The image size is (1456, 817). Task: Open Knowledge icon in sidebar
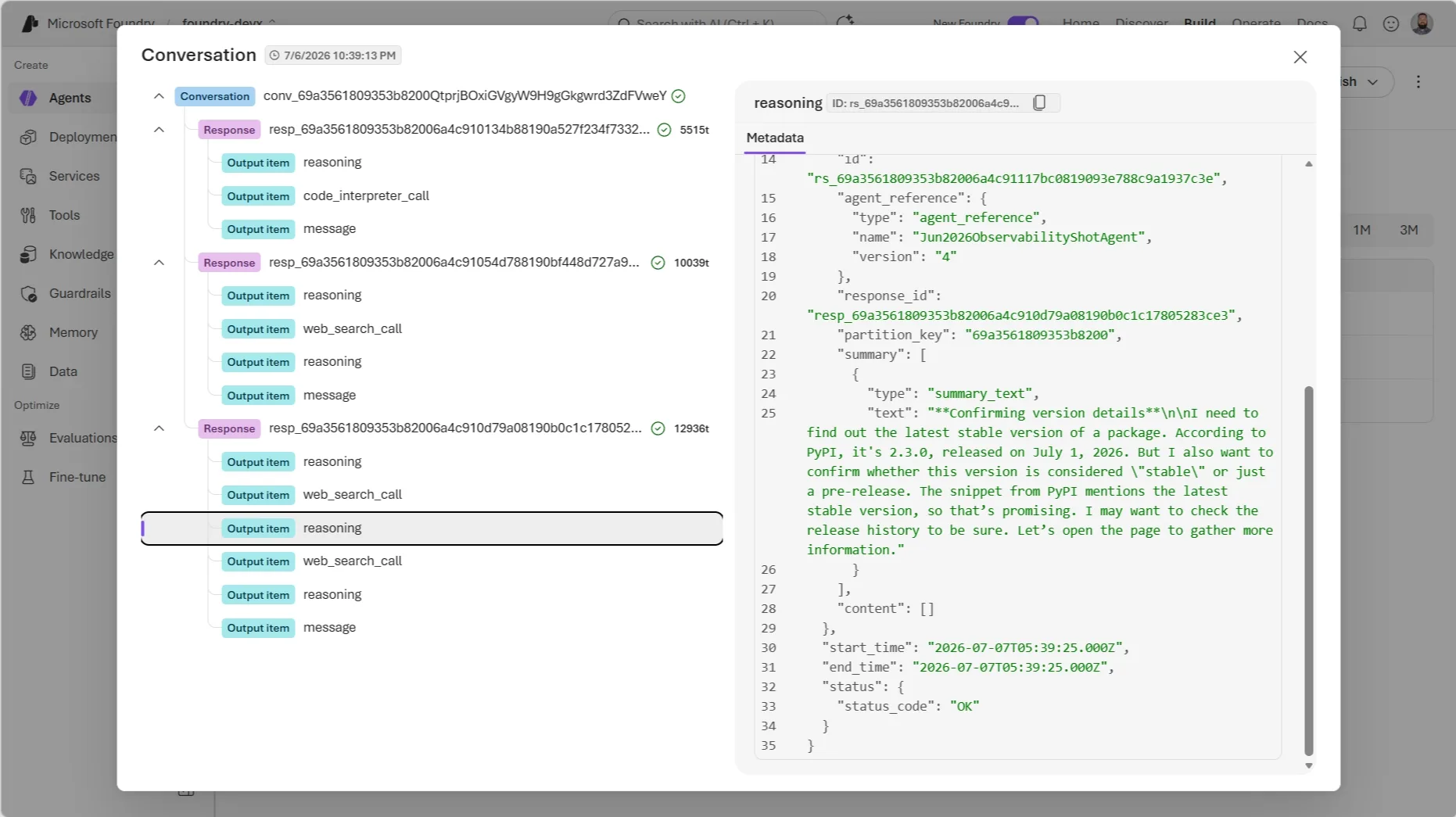coord(28,254)
